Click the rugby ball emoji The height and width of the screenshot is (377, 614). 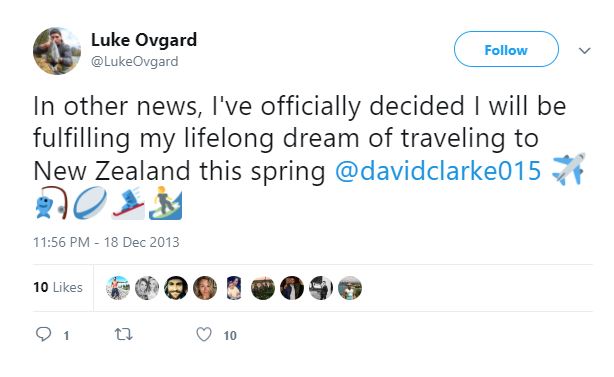click(90, 202)
